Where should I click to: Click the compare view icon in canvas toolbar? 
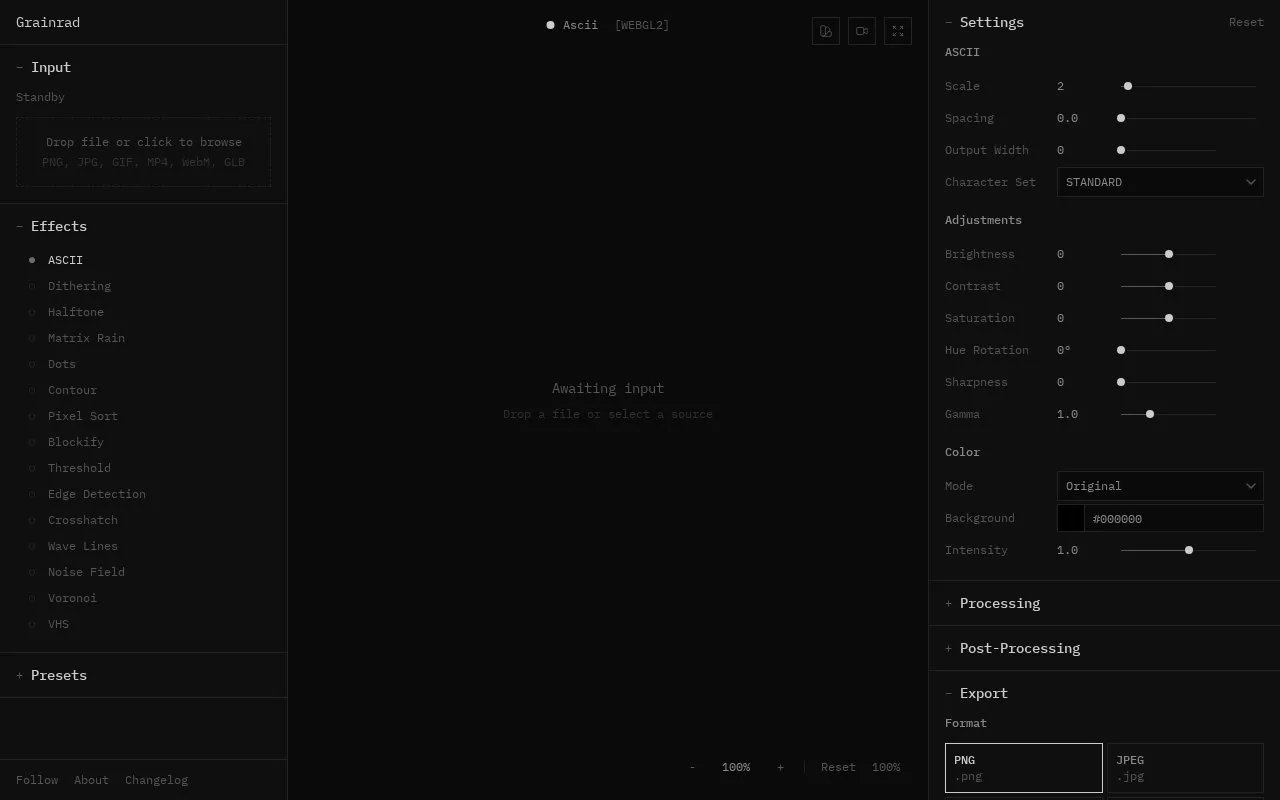pos(826,31)
